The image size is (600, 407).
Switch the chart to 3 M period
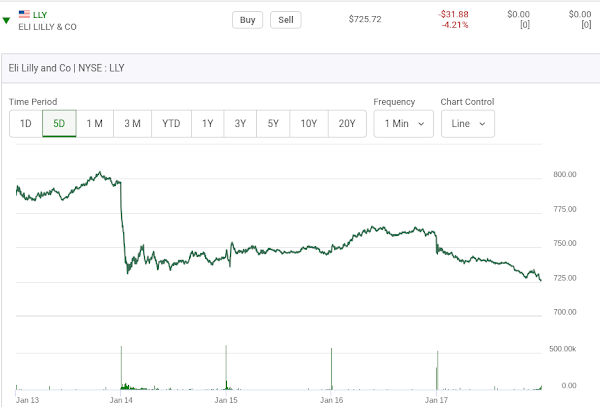click(x=132, y=124)
